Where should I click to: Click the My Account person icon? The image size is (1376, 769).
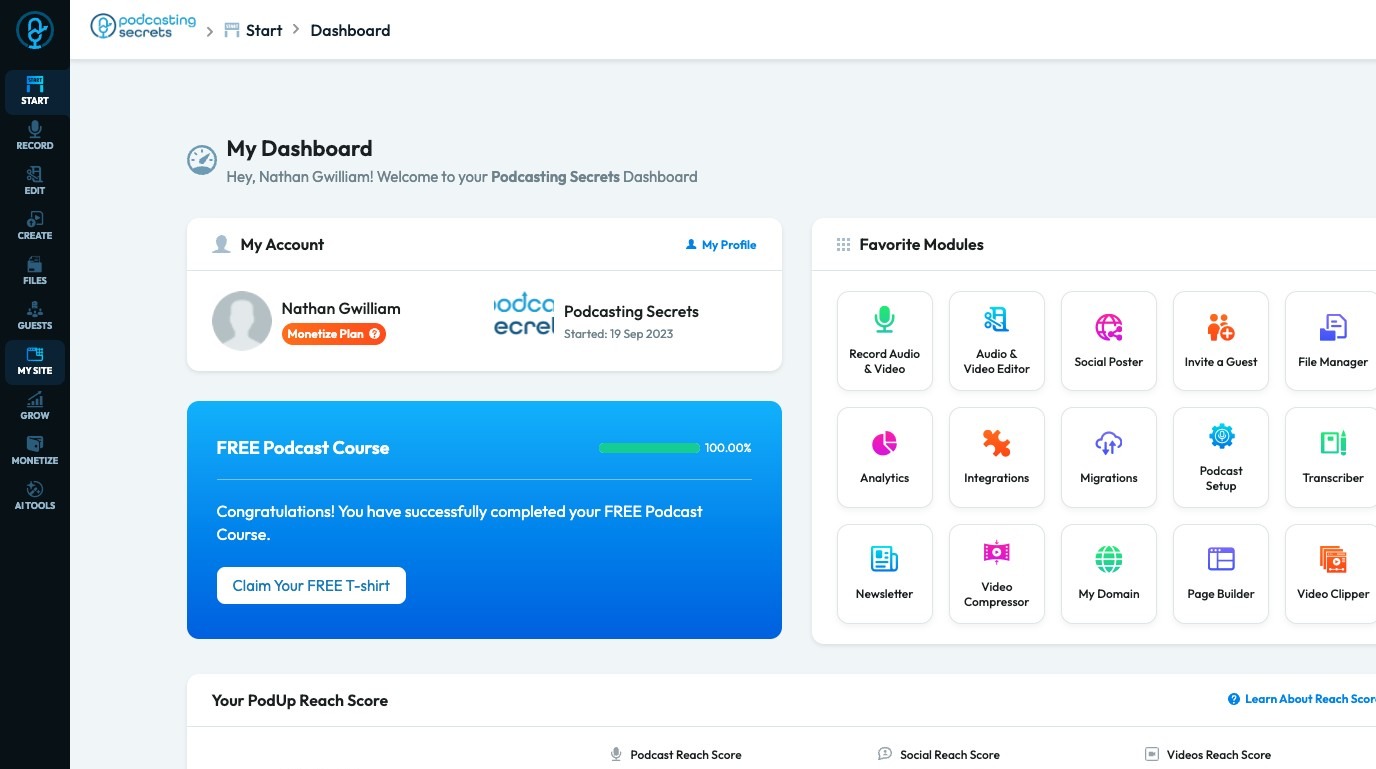coord(222,245)
